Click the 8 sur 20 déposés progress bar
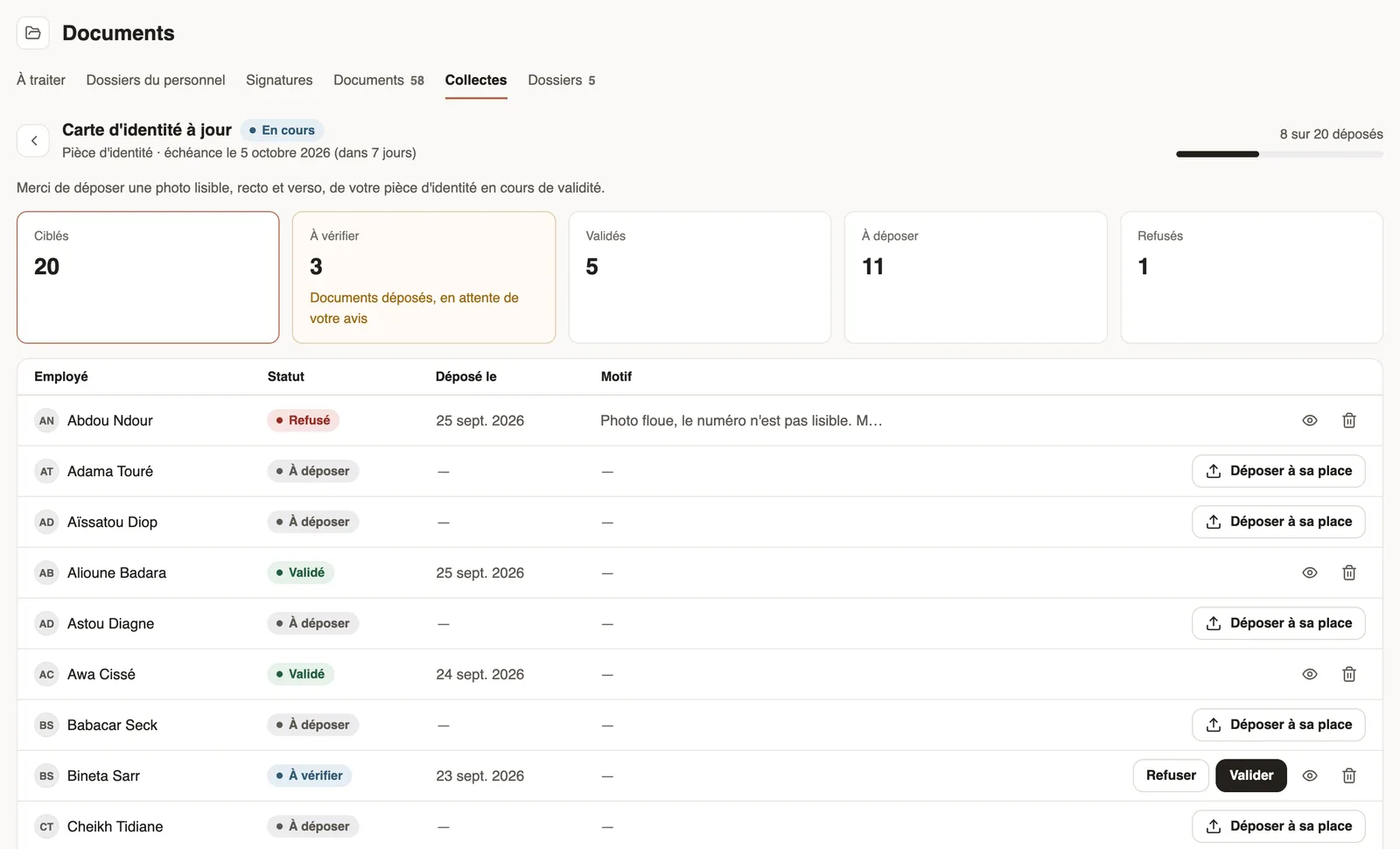The width and height of the screenshot is (1400, 849). point(1279,154)
